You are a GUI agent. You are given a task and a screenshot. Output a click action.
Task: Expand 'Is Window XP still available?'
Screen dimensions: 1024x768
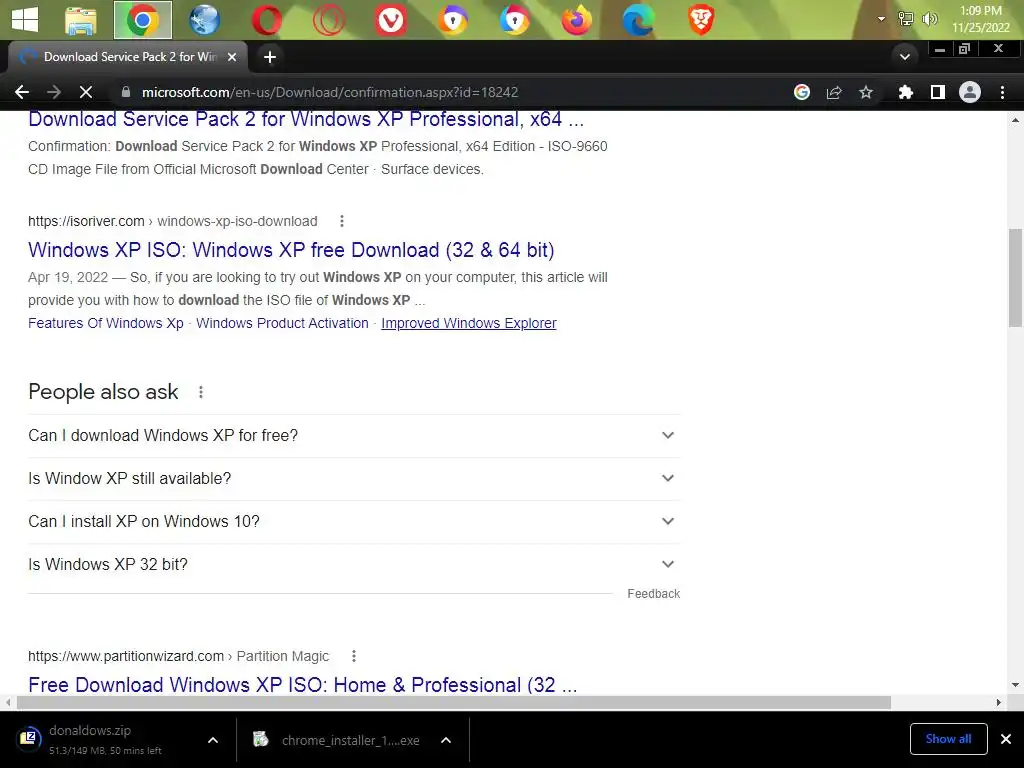[354, 479]
